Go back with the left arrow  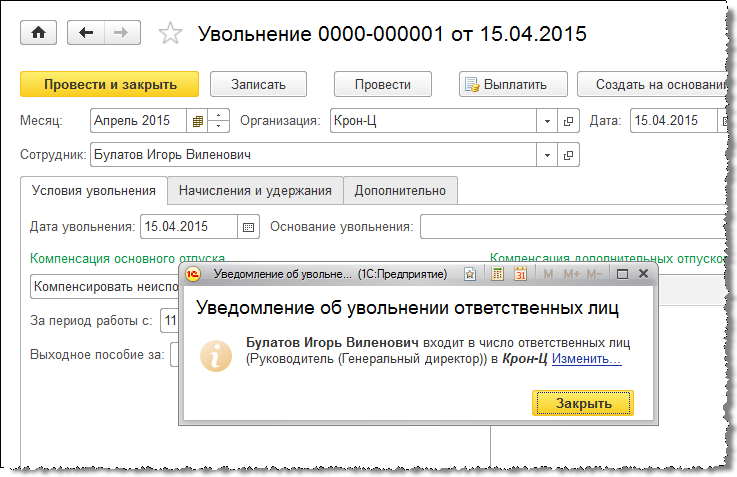86,33
